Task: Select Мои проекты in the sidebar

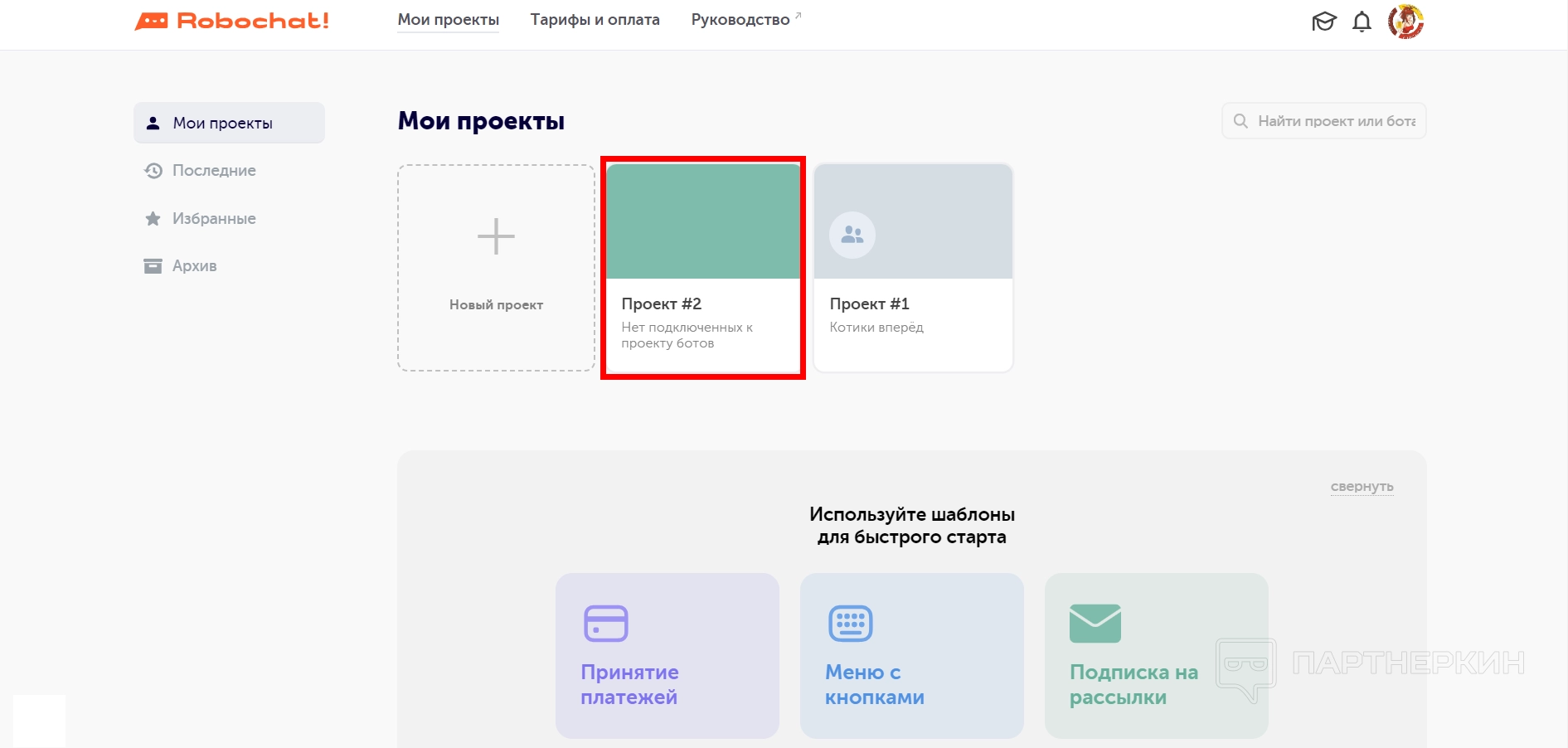Action: (x=222, y=124)
